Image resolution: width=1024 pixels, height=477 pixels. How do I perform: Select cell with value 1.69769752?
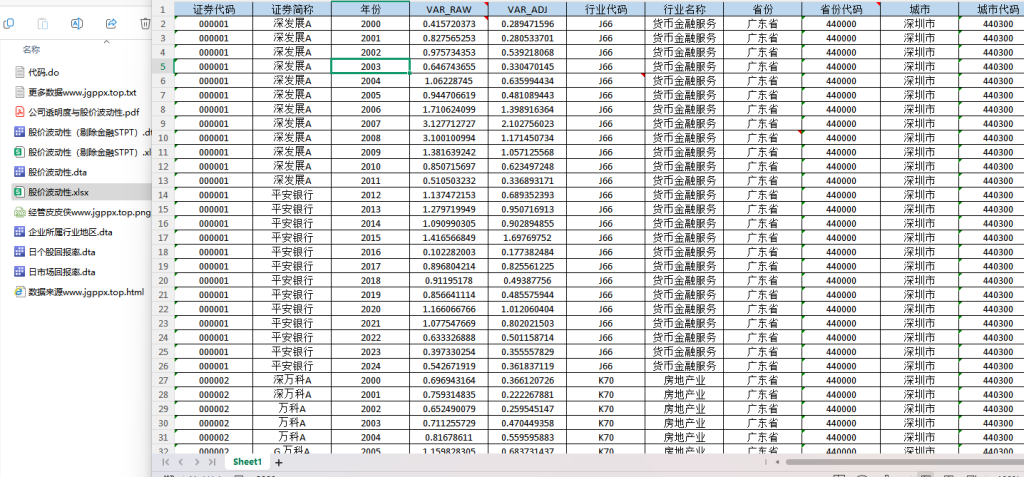click(527, 238)
